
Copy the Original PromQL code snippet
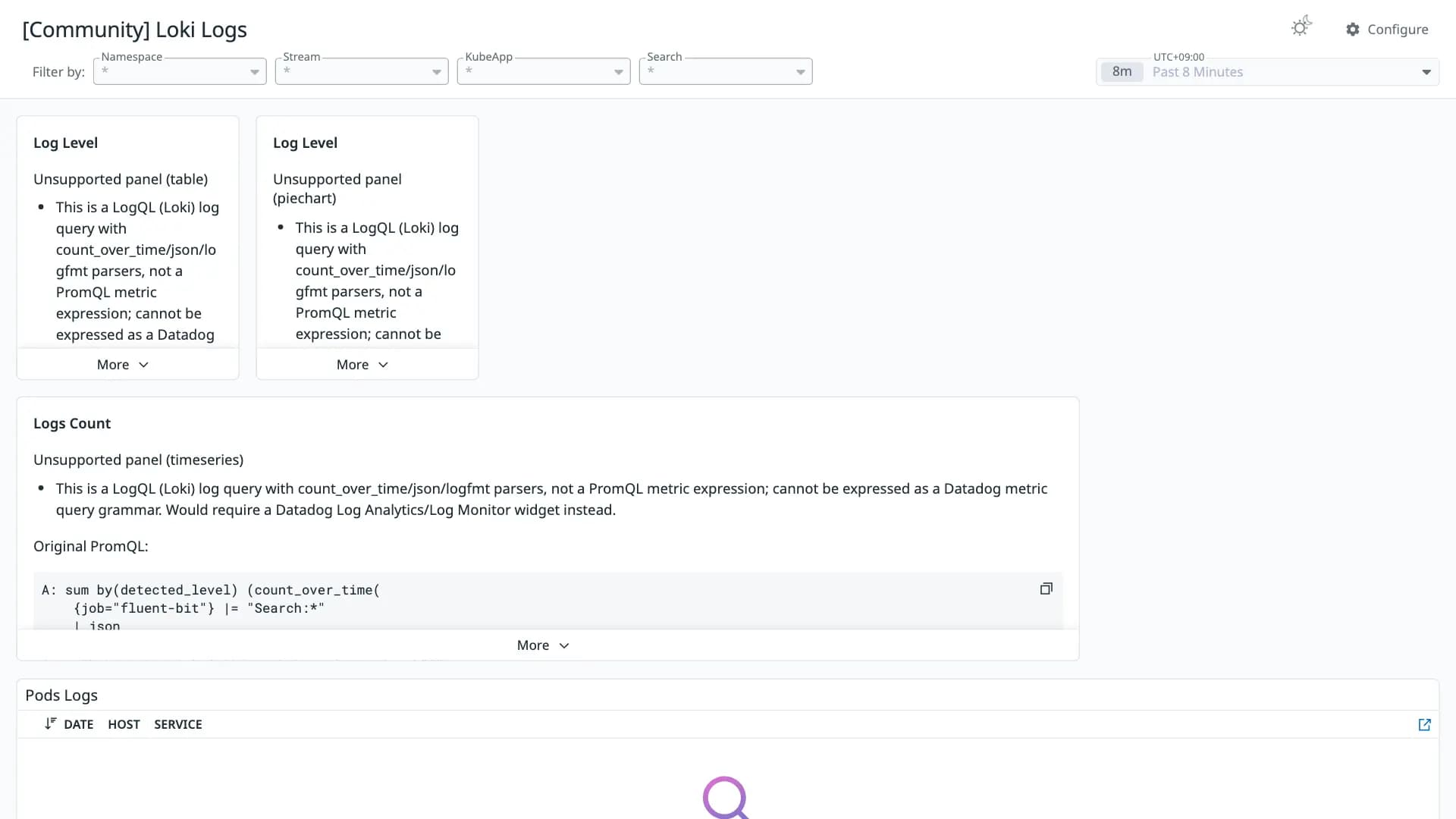click(x=1046, y=588)
